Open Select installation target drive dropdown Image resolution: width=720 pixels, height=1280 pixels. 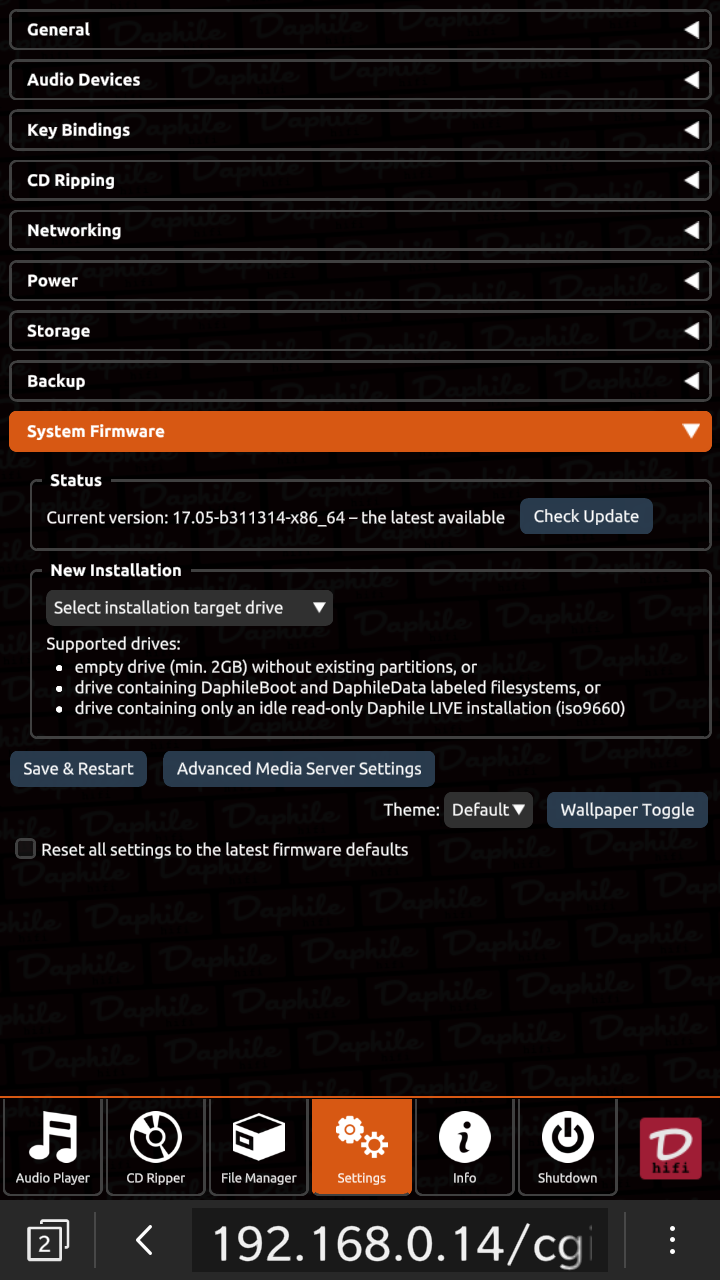point(189,608)
